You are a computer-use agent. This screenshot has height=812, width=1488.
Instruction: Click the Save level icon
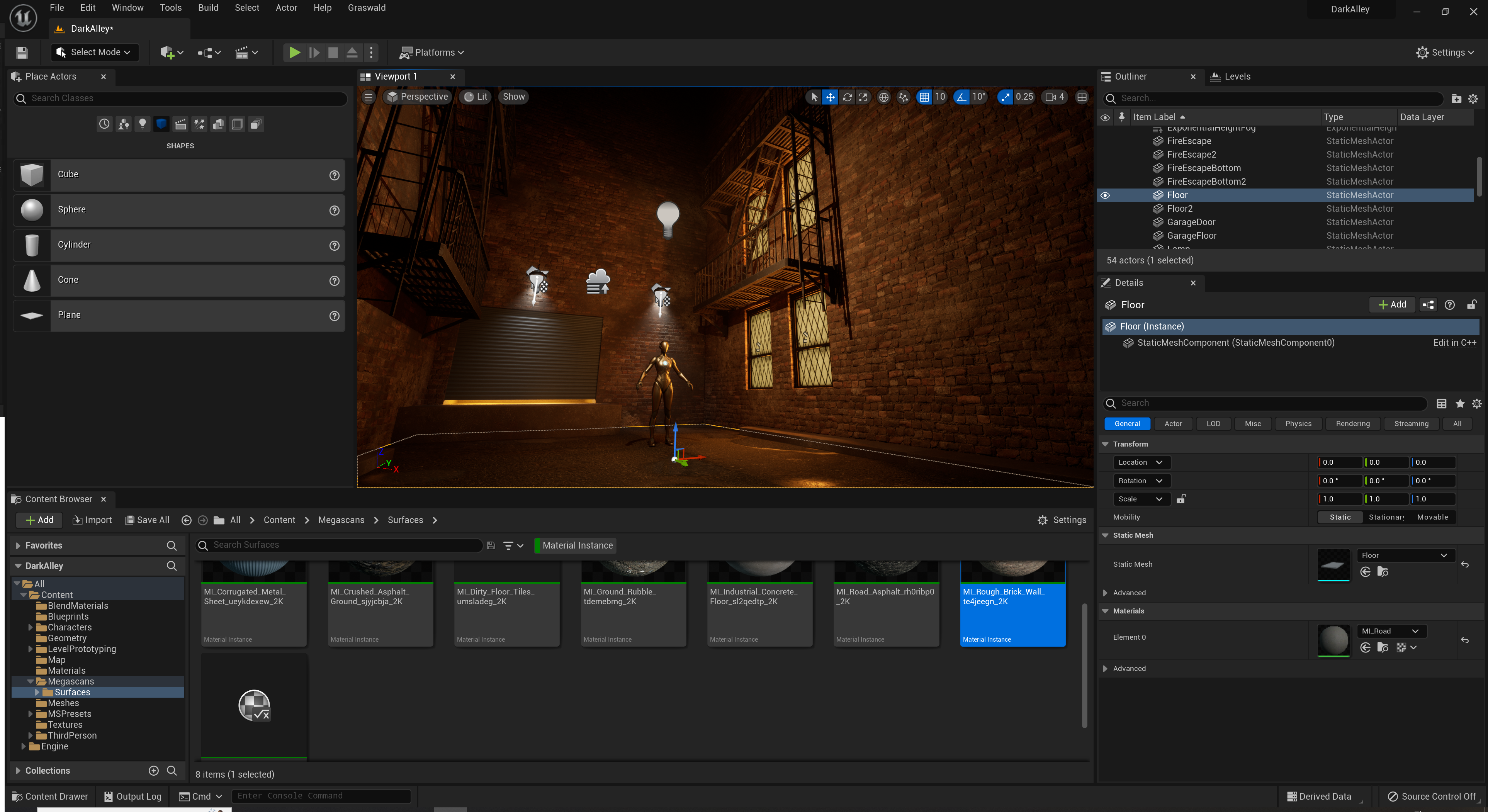pos(22,53)
